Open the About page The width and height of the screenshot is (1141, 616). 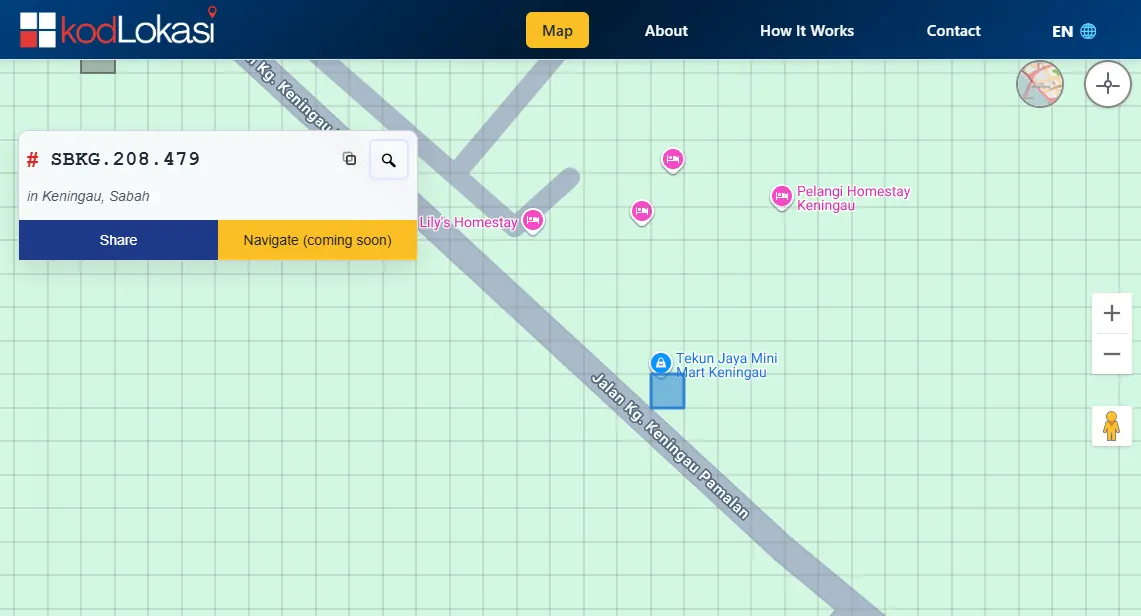(x=666, y=31)
